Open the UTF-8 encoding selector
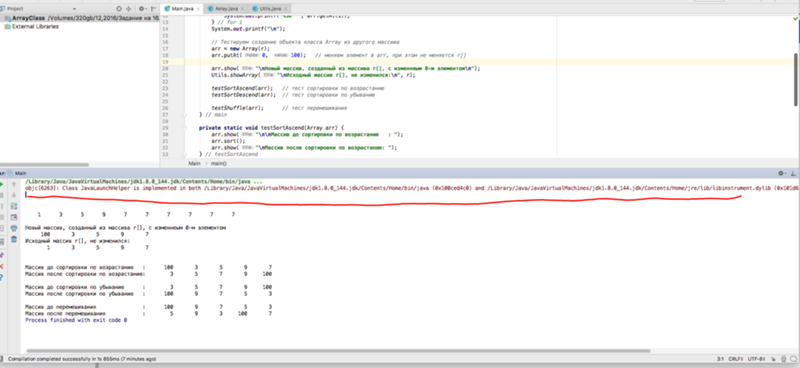 tap(757, 359)
